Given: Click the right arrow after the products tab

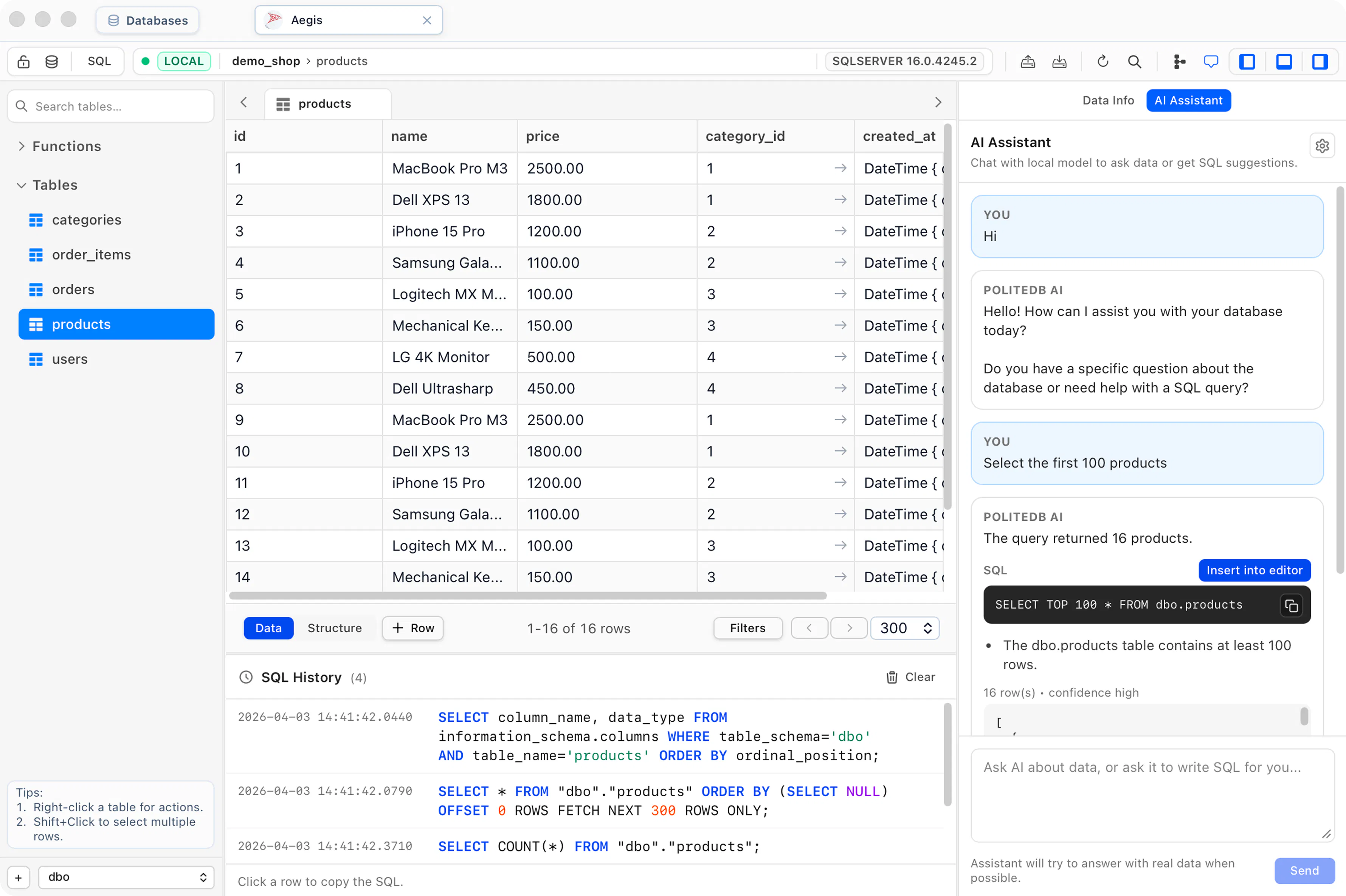Looking at the screenshot, I should point(937,103).
